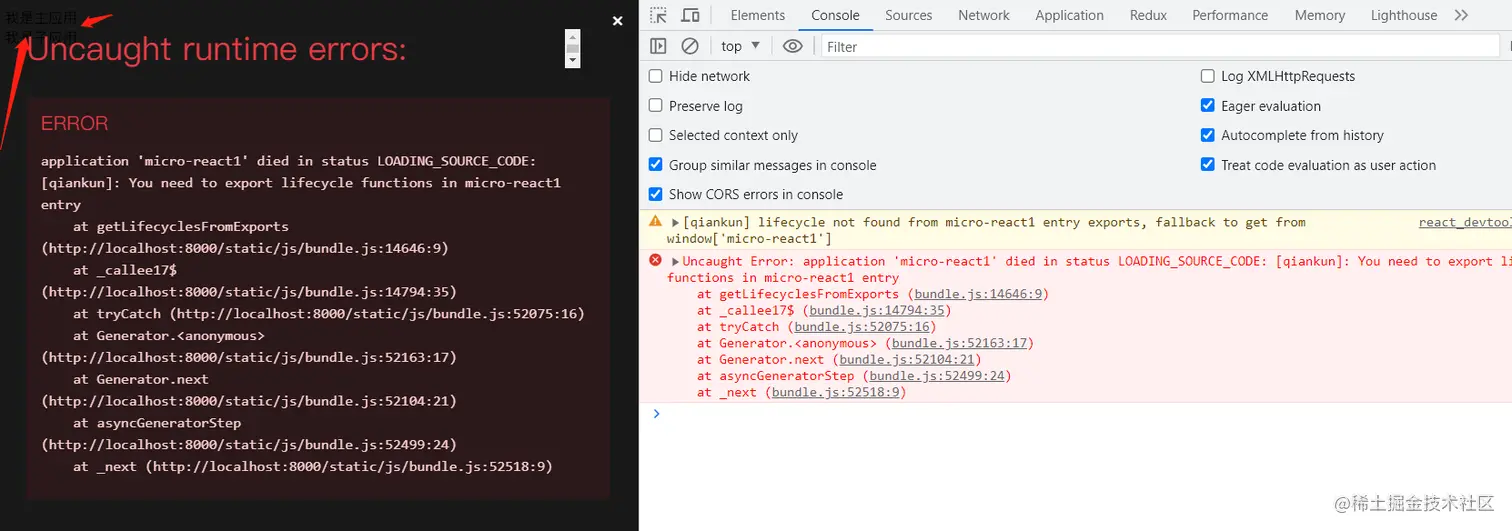1512x531 pixels.
Task: Switch to the Elements tab
Action: 757,15
